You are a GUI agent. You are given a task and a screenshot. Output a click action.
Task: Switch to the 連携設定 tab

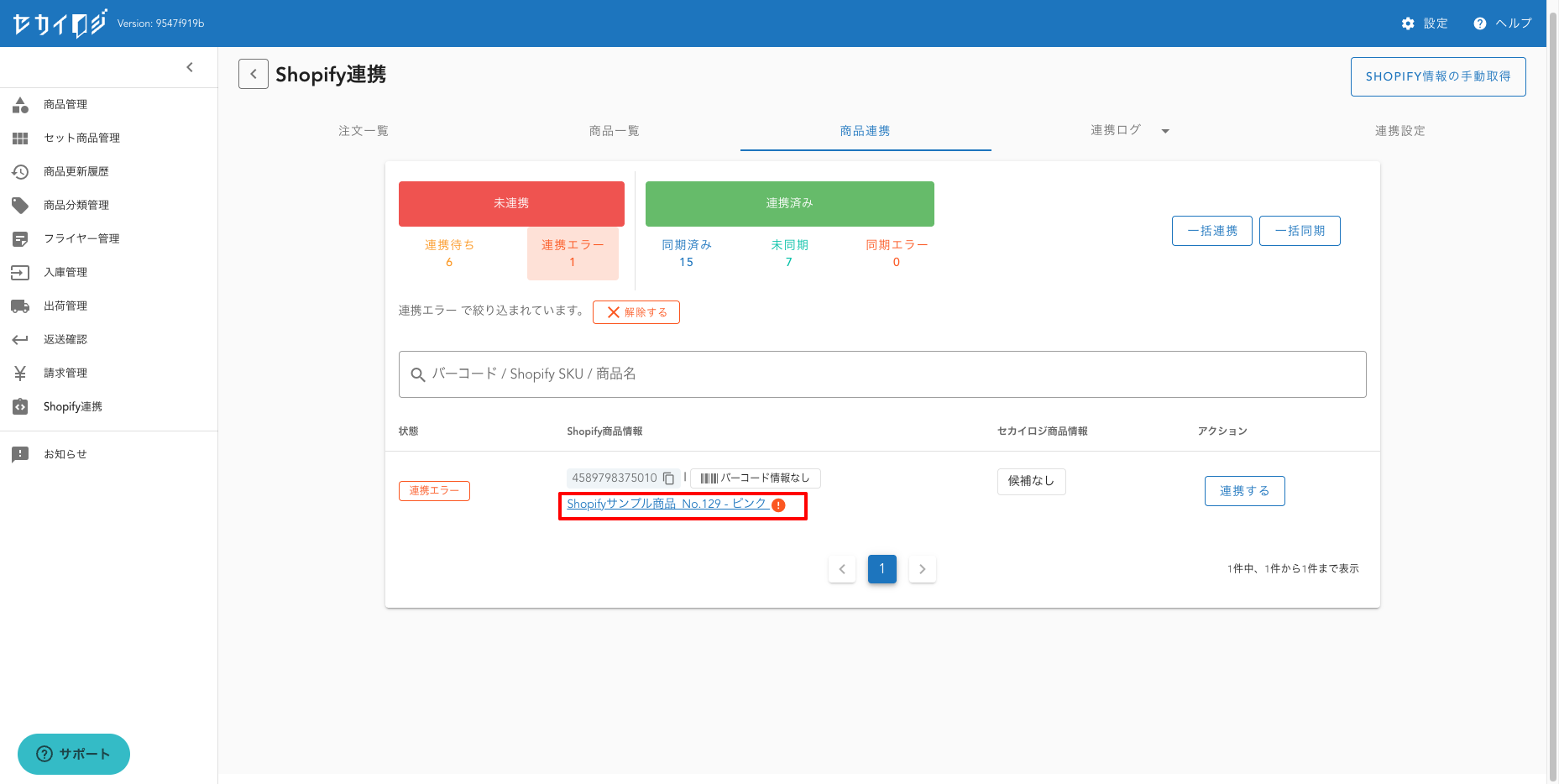pyautogui.click(x=1399, y=131)
